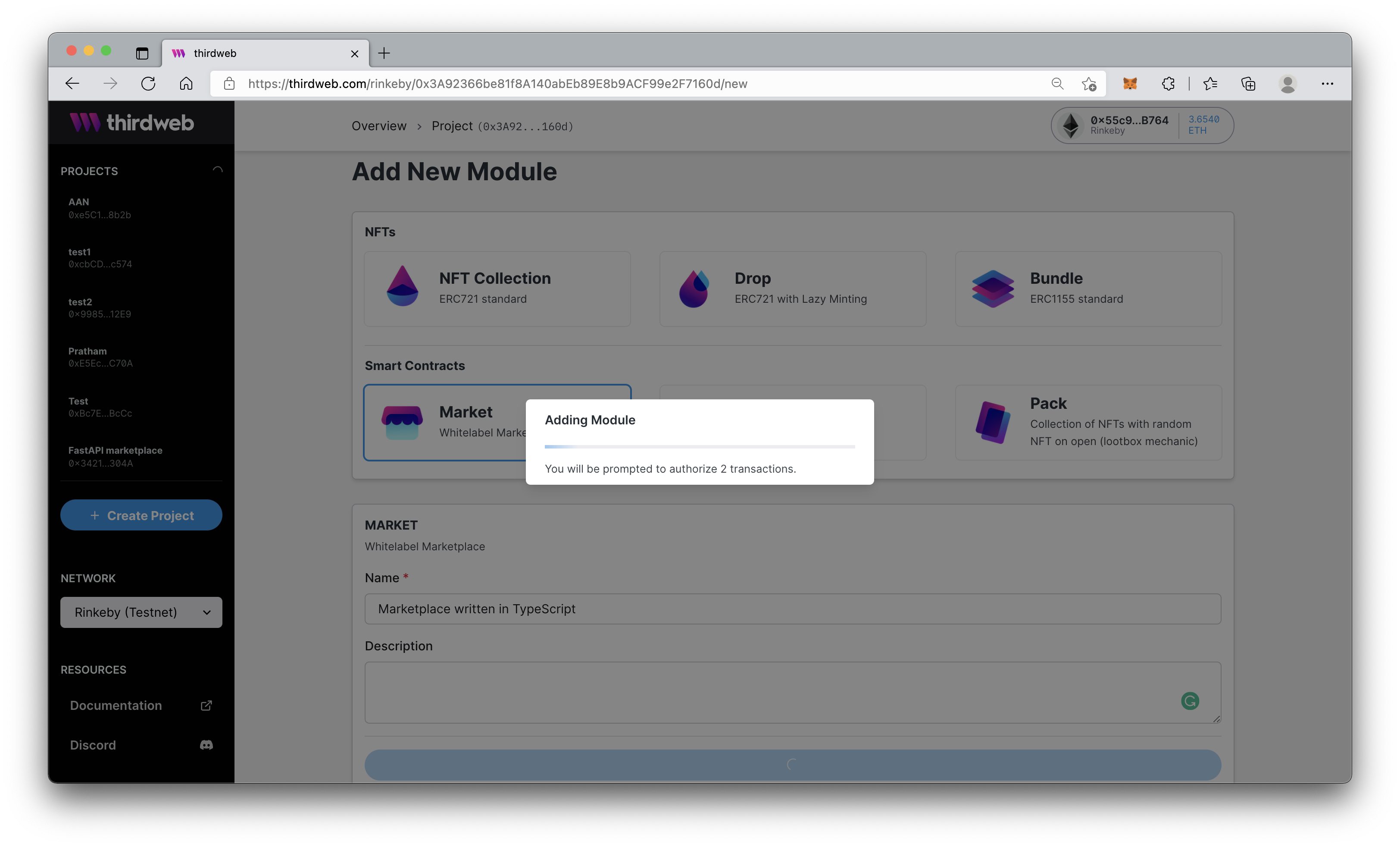Screen dimensions: 1400x847
Task: Click the 'You will be prompted' message
Action: tap(670, 469)
